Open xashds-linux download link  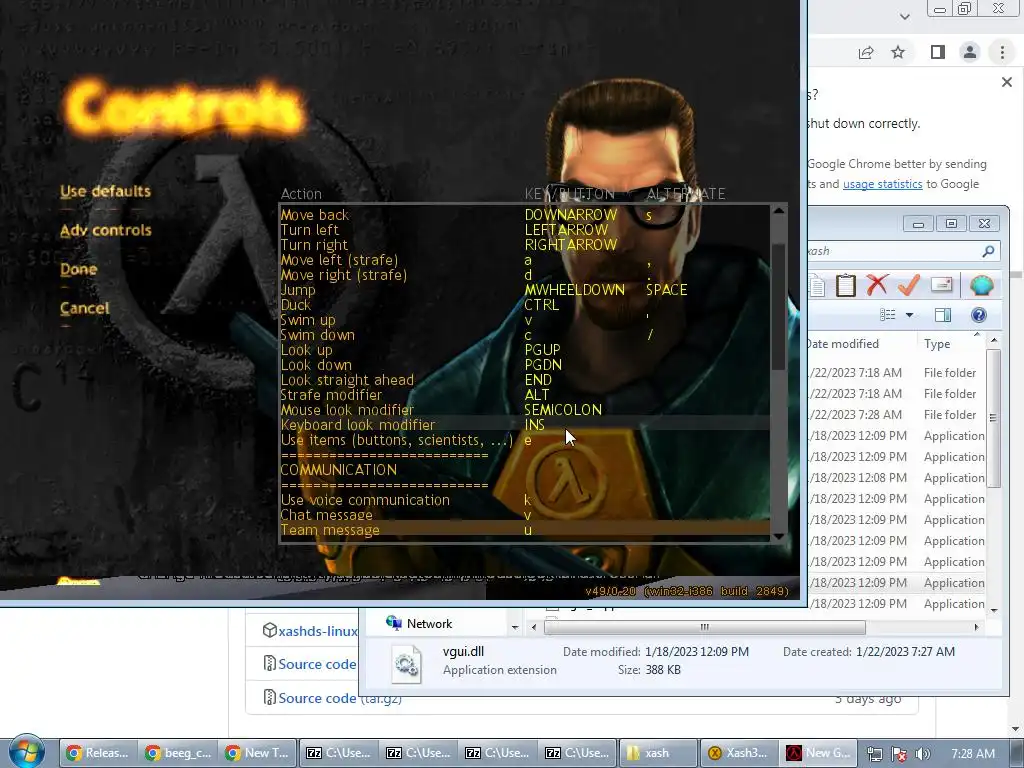click(317, 631)
